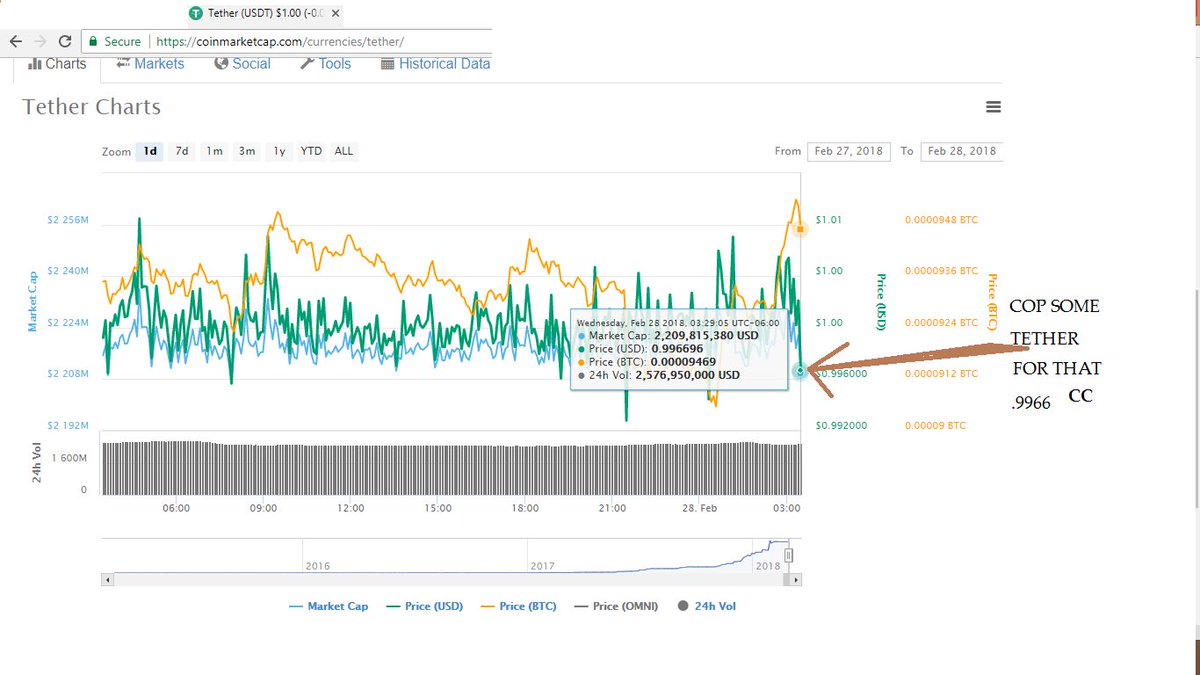The image size is (1200, 675).
Task: Open the Historical Data tab
Action: coord(436,63)
